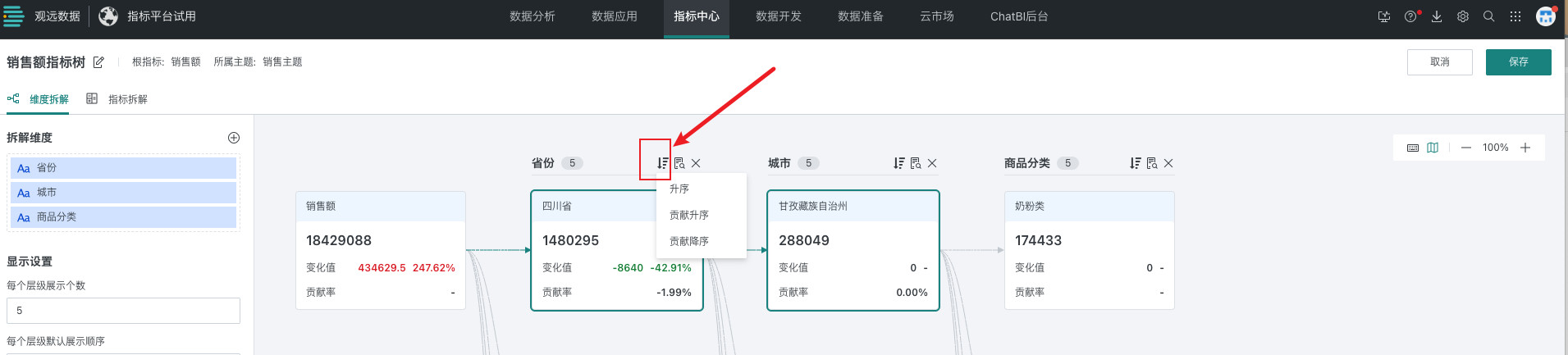Open the apps grid icon in header
Screen dimensions: 1568x355
coord(1515,16)
